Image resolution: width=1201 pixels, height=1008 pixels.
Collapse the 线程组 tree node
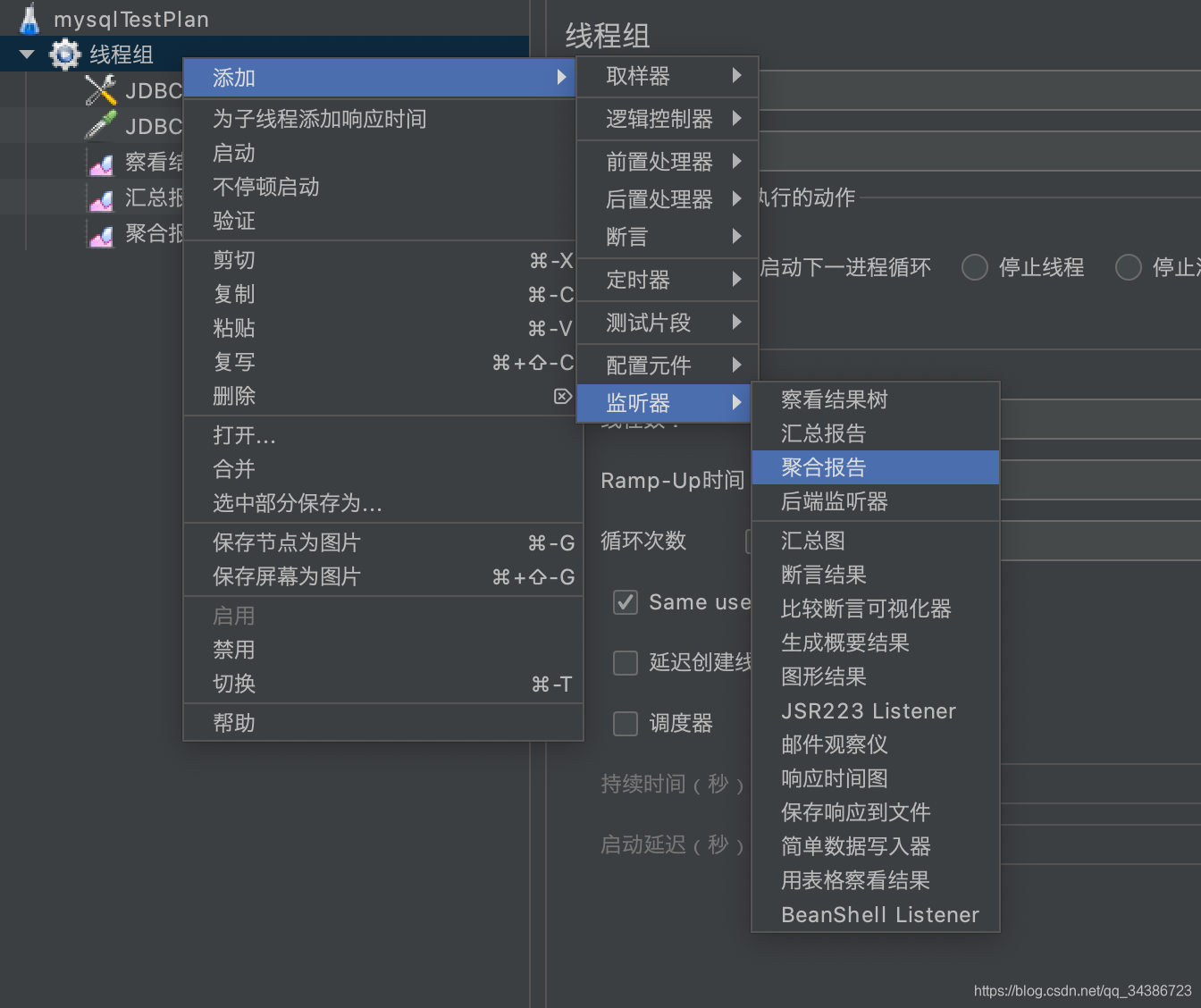[x=27, y=55]
